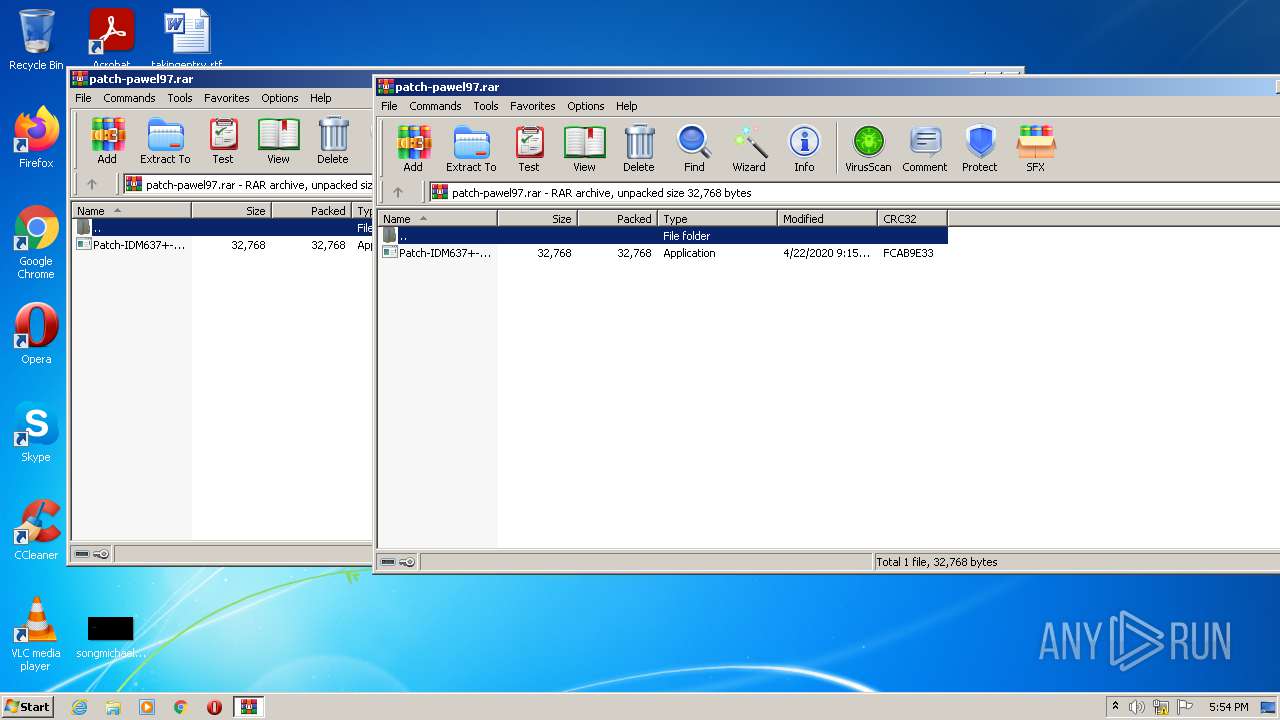The width and height of the screenshot is (1280, 720).
Task: Open Options menu in front window
Action: (x=586, y=106)
